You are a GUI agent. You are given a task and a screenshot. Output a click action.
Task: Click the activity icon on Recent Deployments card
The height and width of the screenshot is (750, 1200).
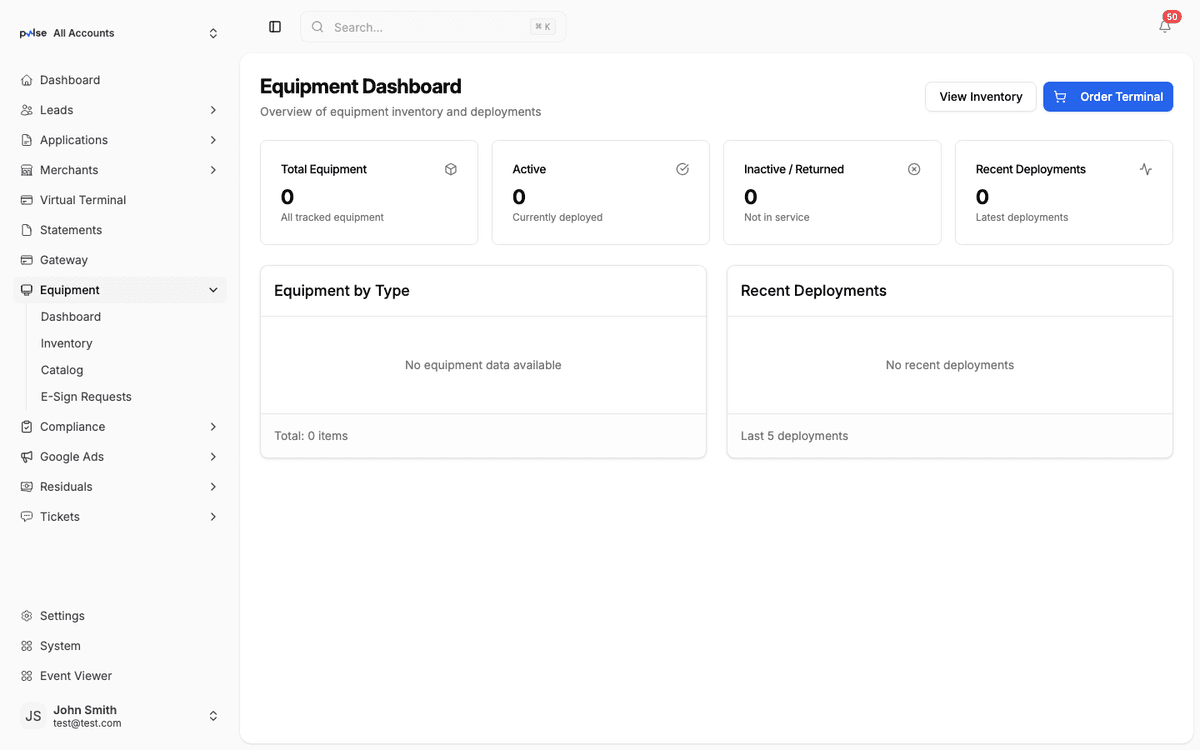(1145, 169)
